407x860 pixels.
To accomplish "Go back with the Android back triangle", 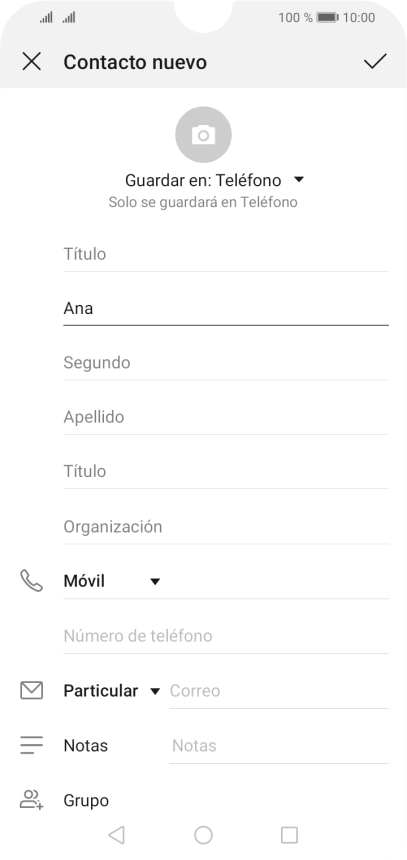I will tap(116, 835).
